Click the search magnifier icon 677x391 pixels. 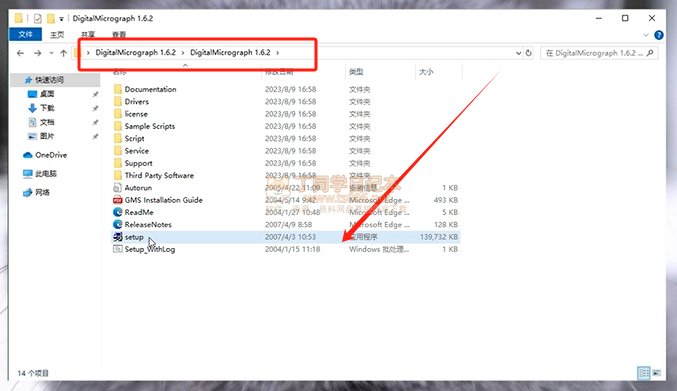[x=650, y=53]
